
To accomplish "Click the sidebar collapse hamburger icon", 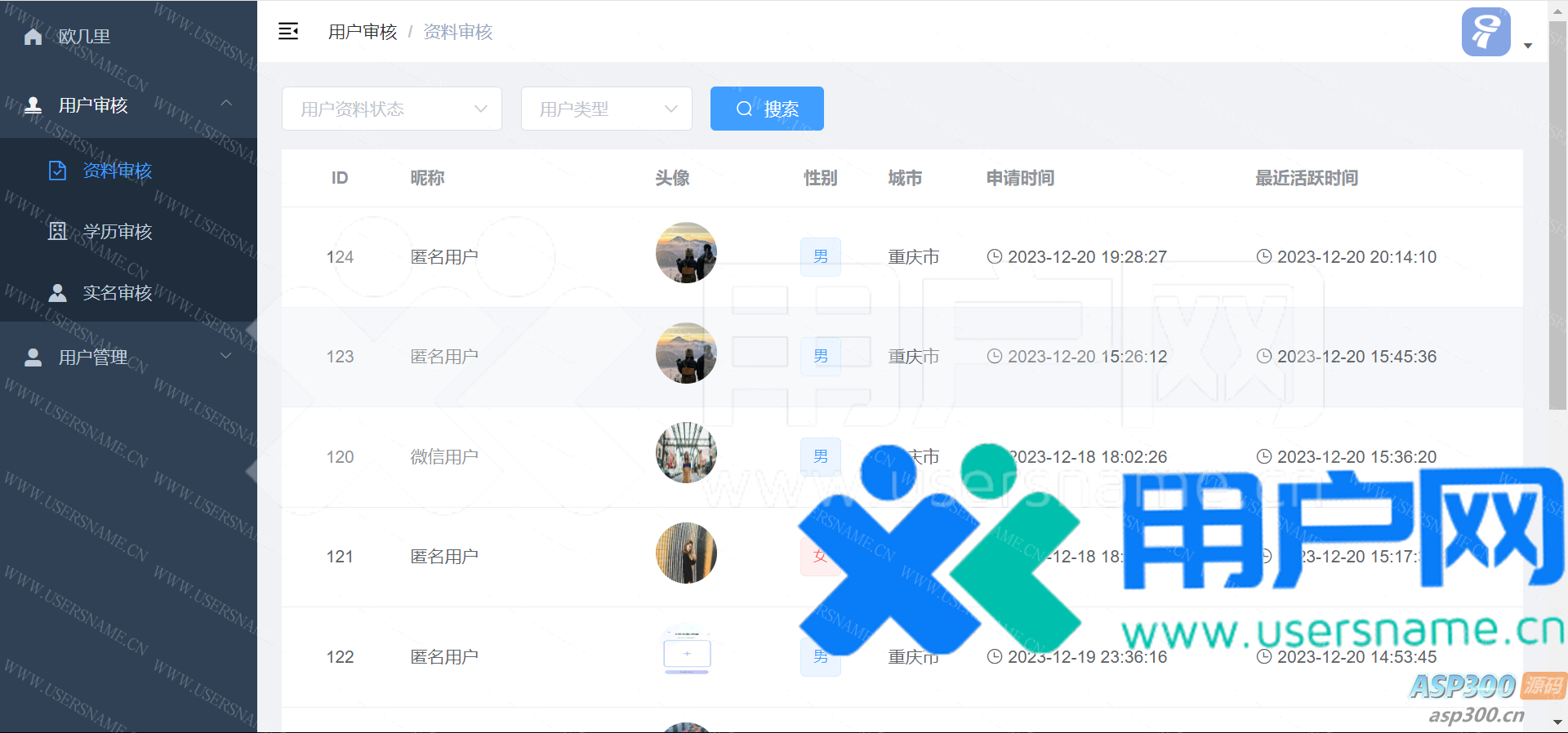I will 288,32.
